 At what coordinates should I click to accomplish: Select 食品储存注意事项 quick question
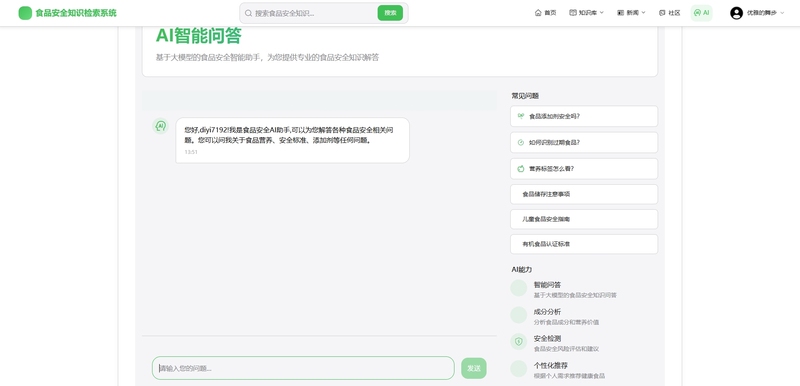pyautogui.click(x=584, y=194)
